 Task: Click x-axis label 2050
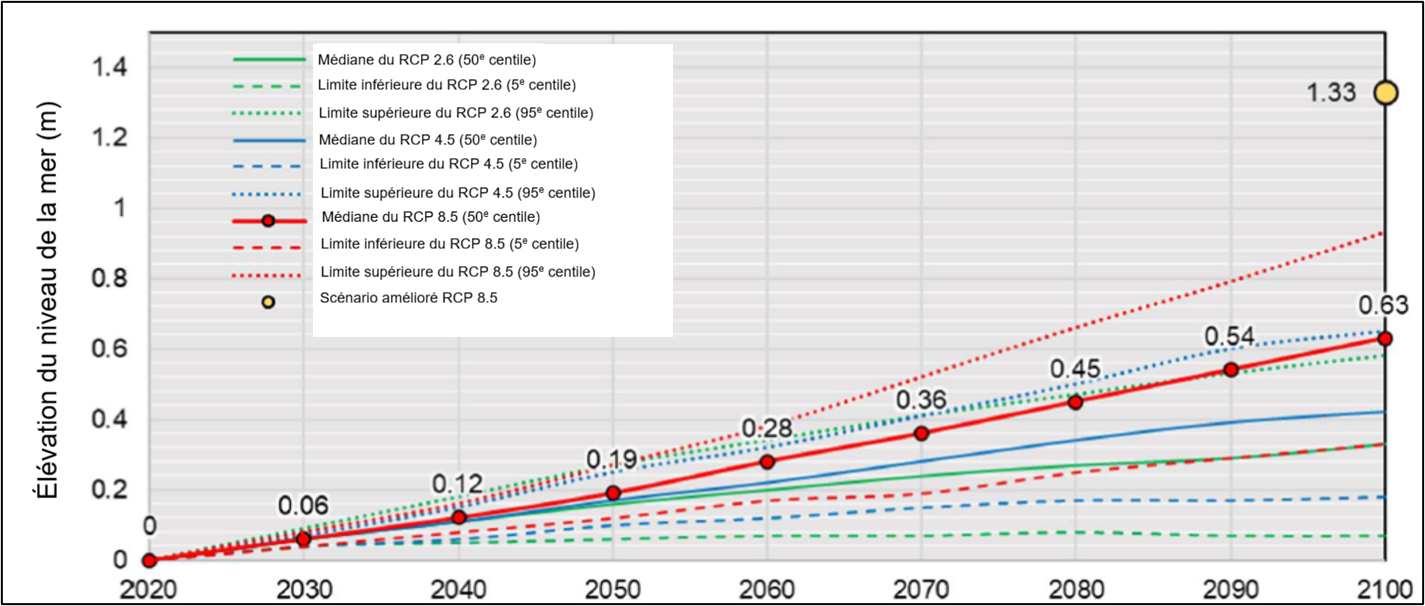612,588
